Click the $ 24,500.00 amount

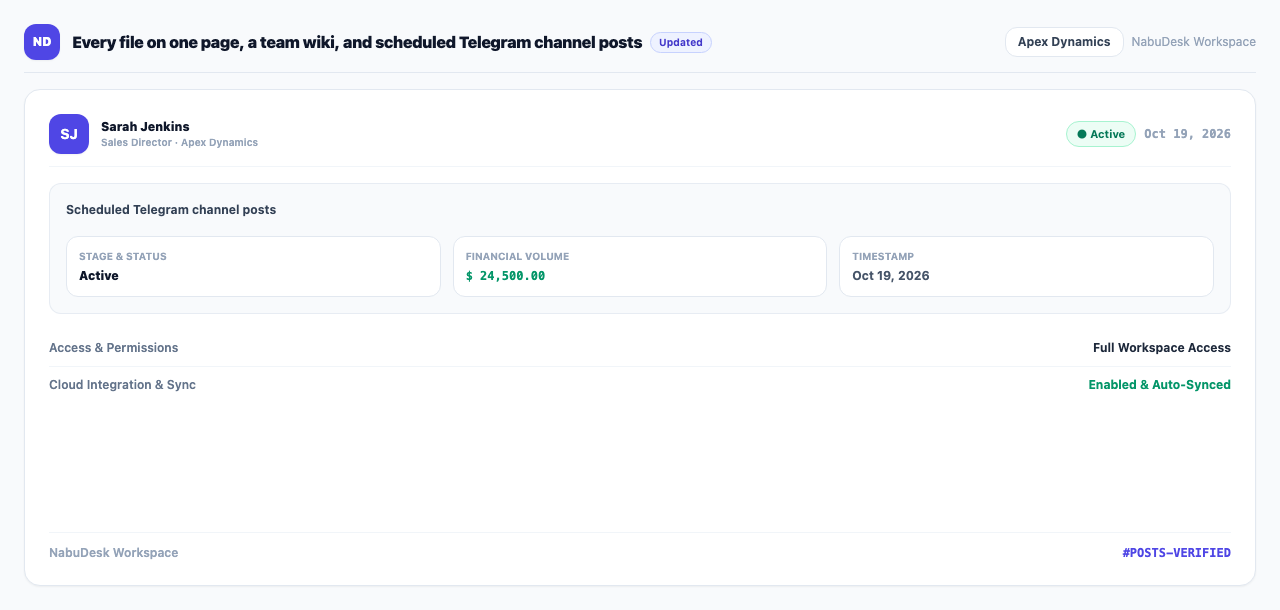[505, 276]
